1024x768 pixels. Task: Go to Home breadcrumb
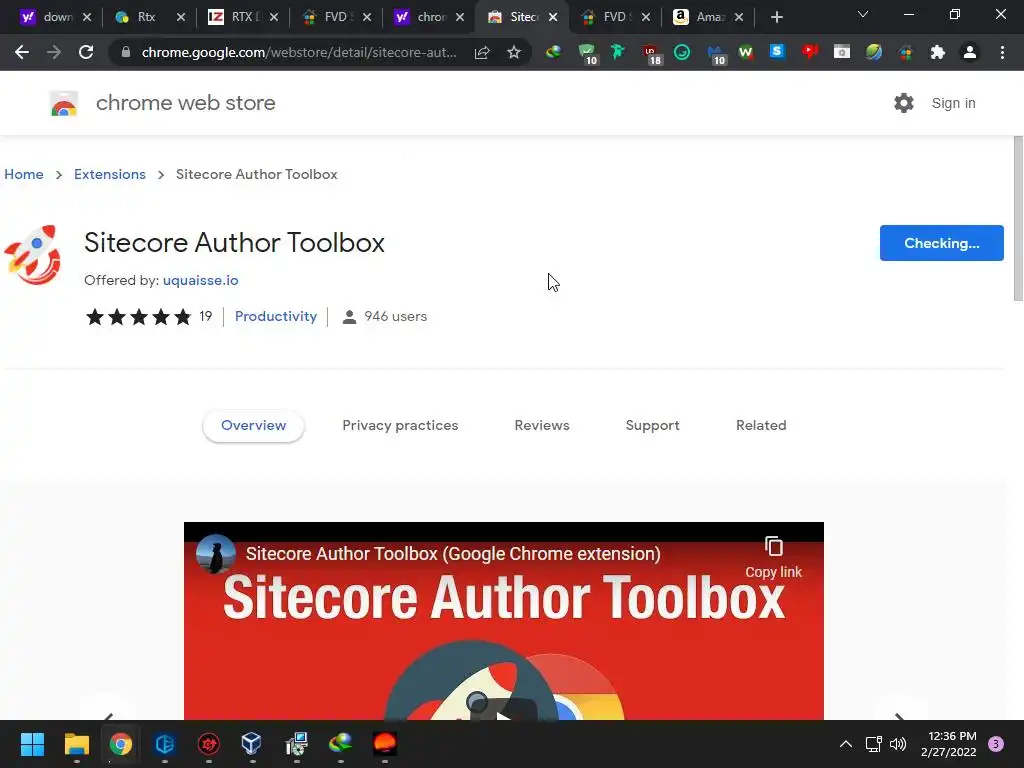click(24, 174)
